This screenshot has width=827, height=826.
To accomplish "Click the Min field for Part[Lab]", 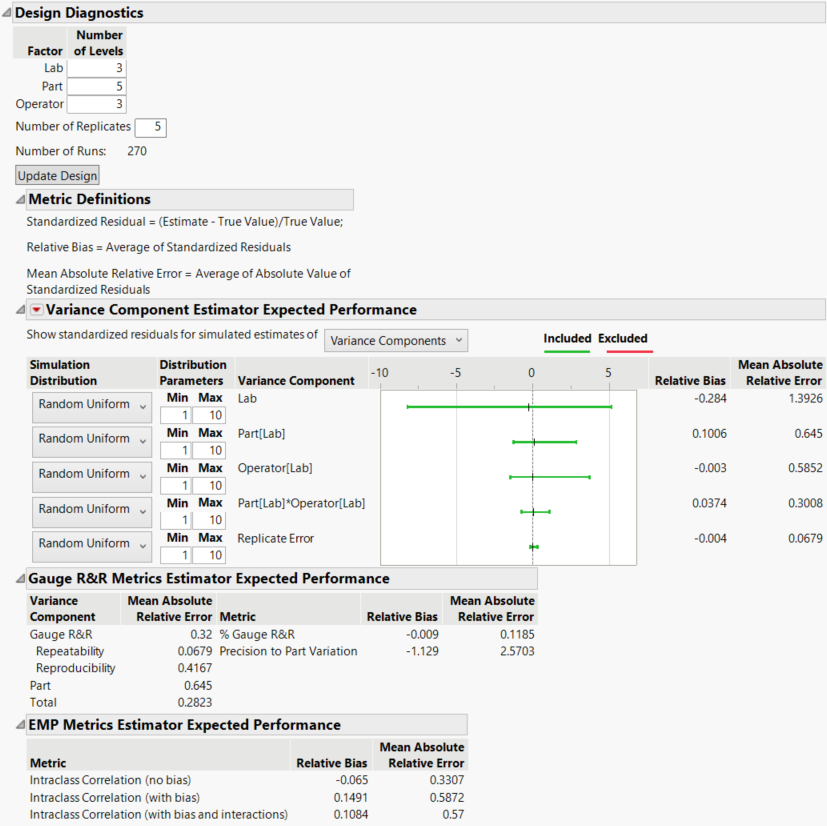I will pos(177,449).
